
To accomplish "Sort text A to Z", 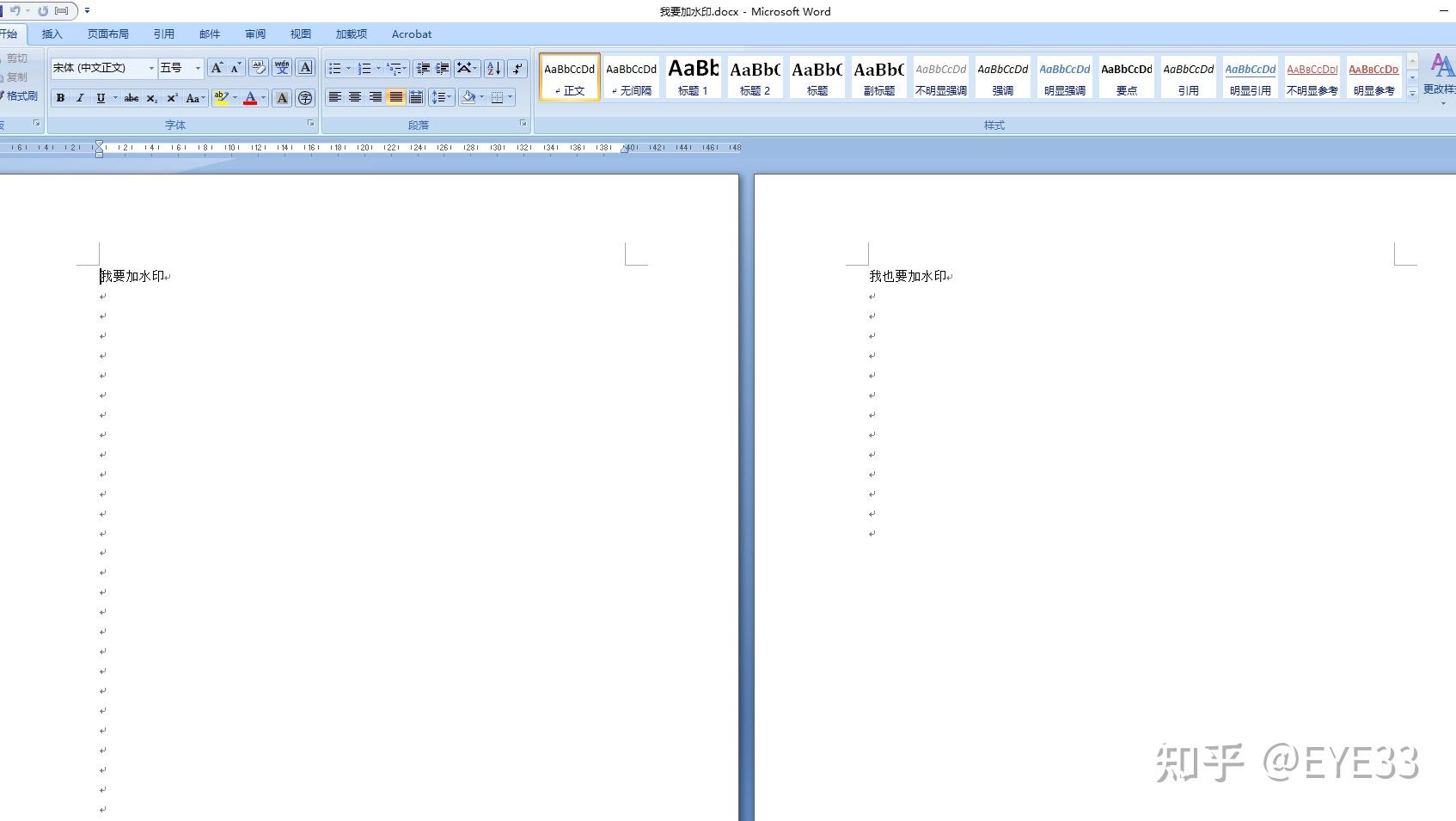I will tap(493, 69).
